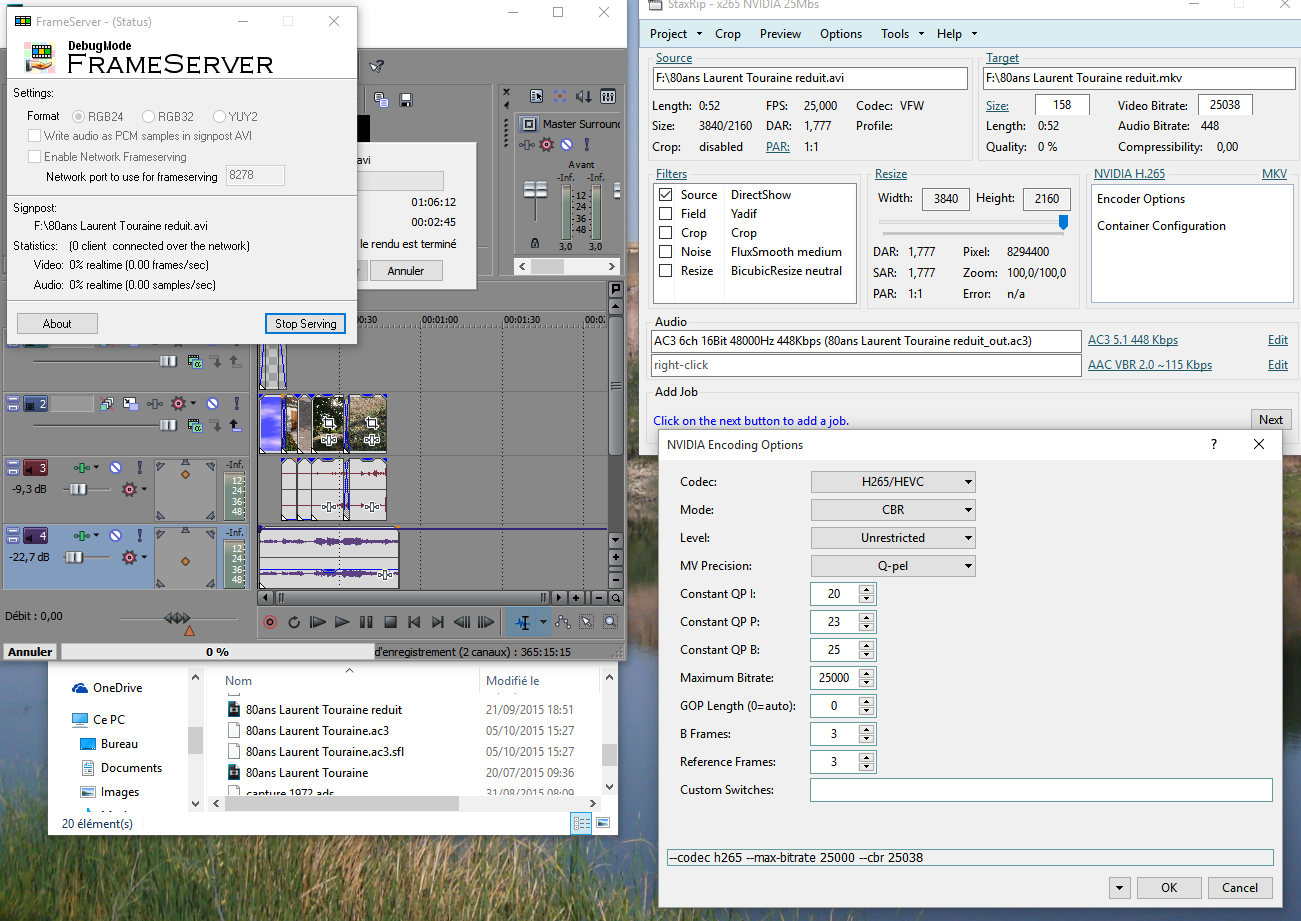Solo audio track 3

[x=140, y=467]
